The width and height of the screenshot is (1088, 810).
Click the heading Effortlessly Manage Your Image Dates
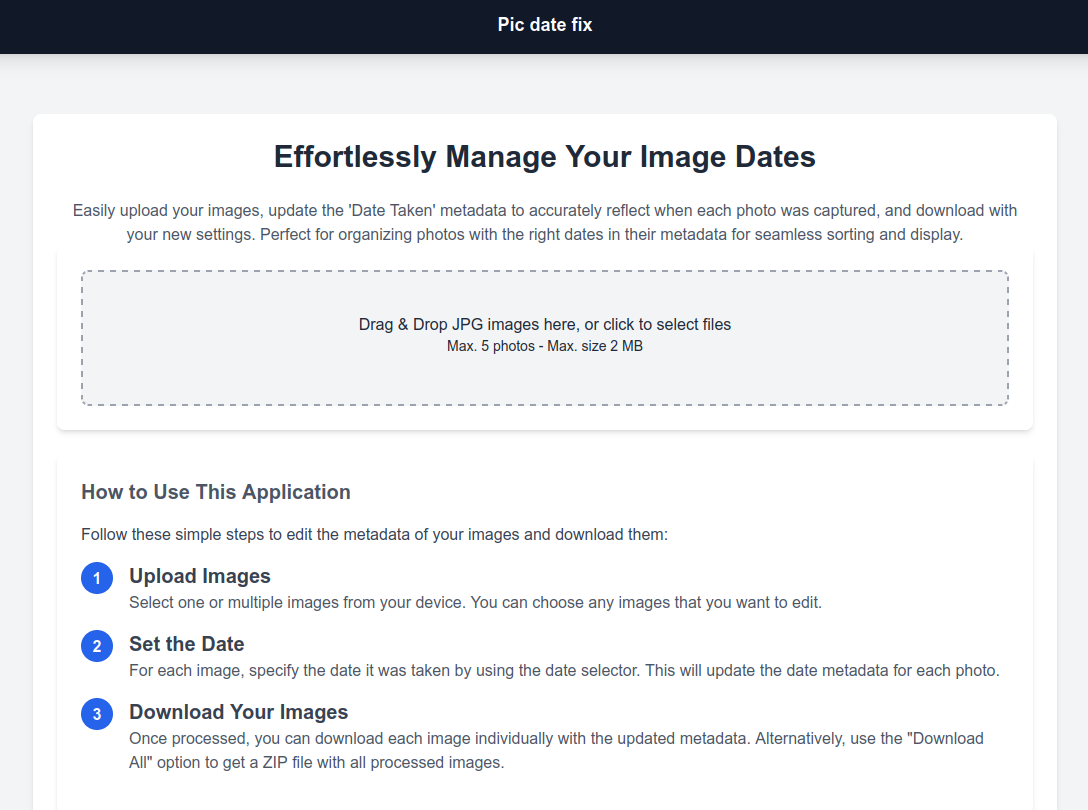tap(545, 157)
